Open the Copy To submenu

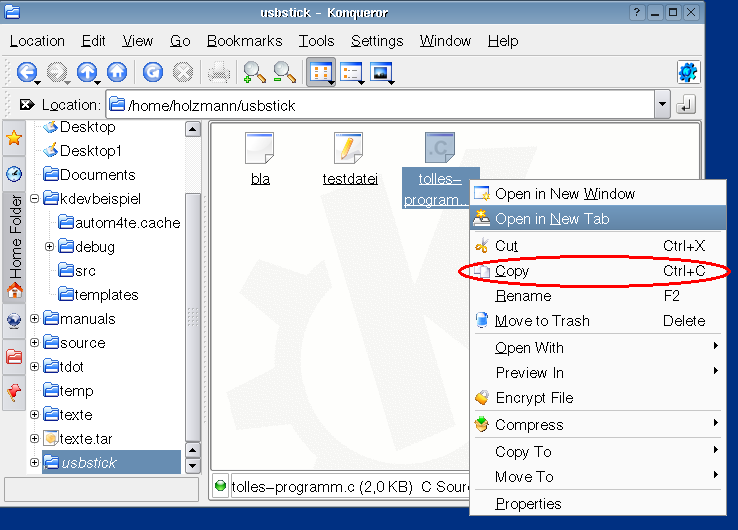tap(598, 452)
